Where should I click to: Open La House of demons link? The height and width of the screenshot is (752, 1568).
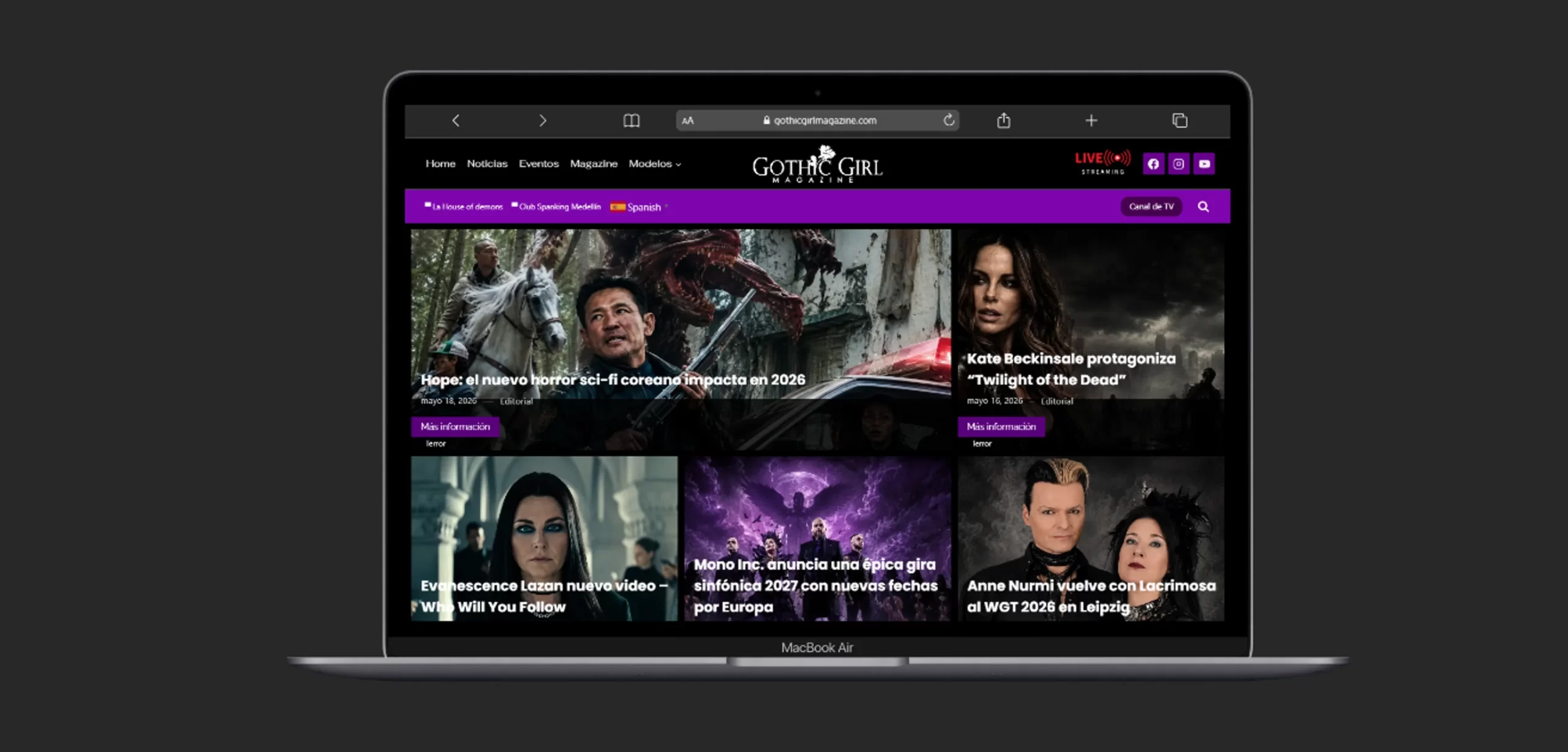coord(464,207)
